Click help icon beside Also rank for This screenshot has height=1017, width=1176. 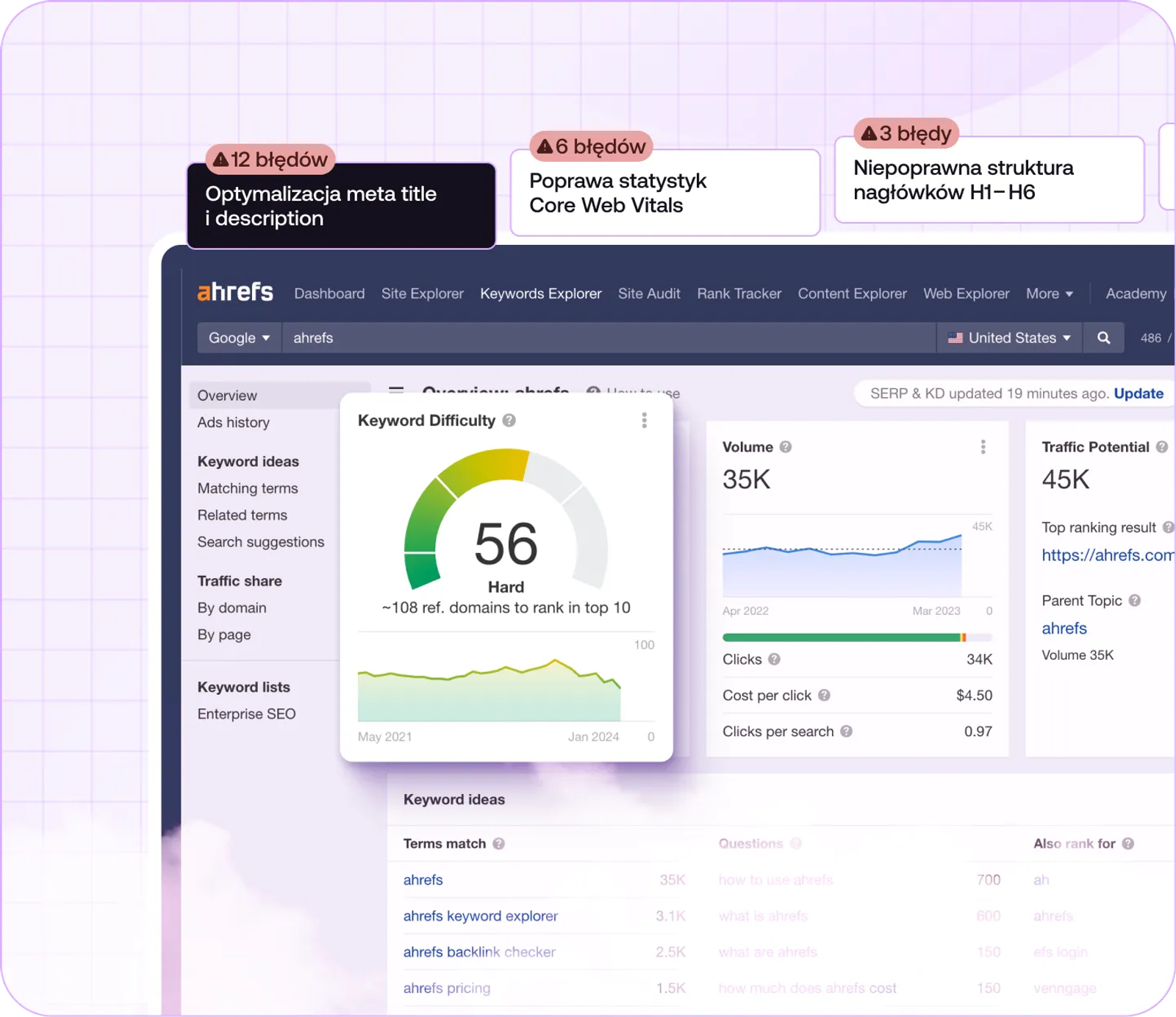pyautogui.click(x=1128, y=844)
